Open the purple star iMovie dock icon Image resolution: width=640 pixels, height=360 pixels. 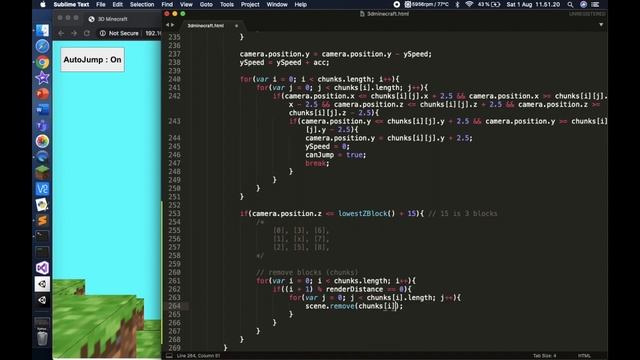(x=42, y=78)
